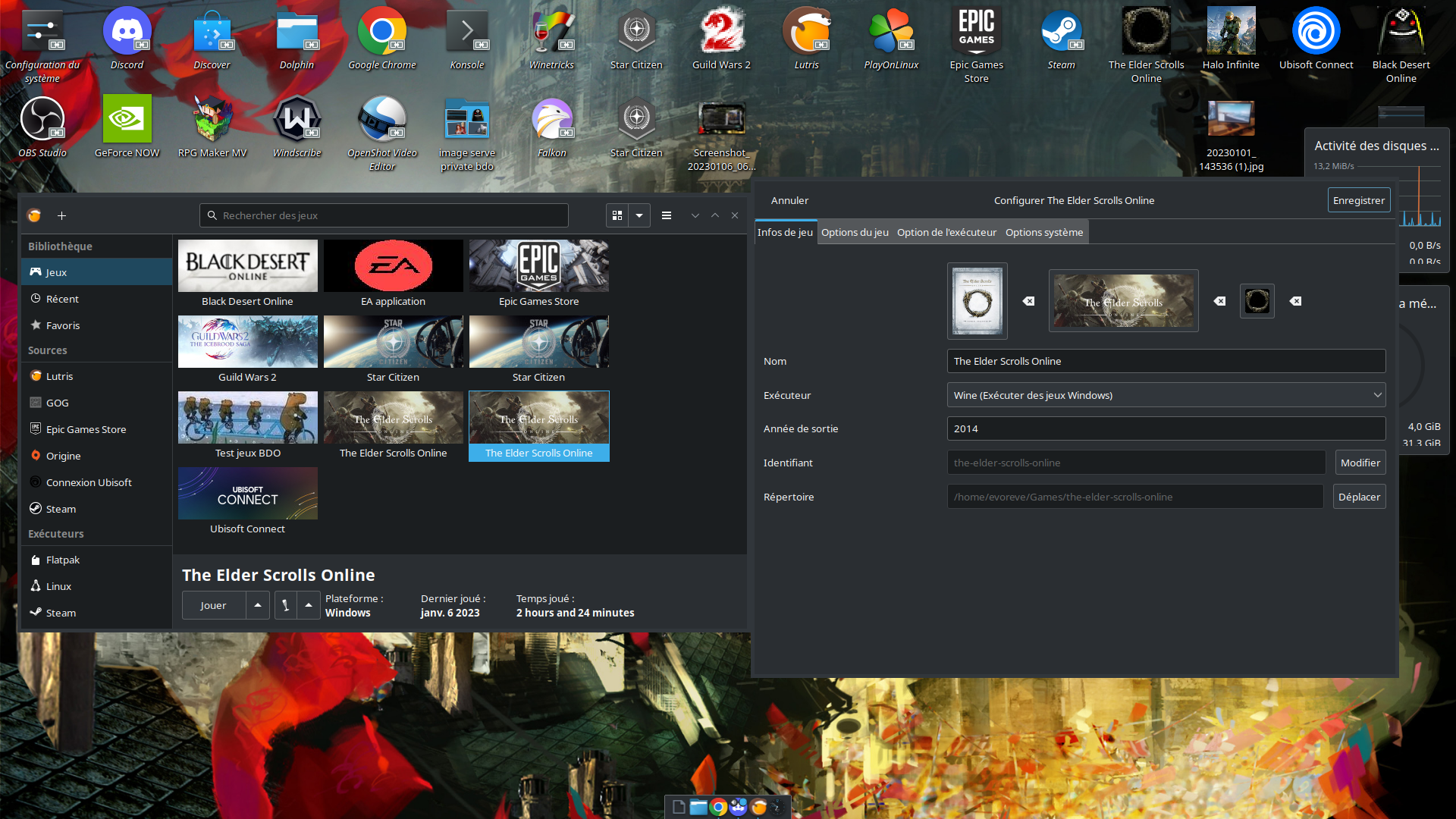Screen dimensions: 1456x819
Task: Select Connexion Ubisoft in sidebar
Action: click(96, 482)
